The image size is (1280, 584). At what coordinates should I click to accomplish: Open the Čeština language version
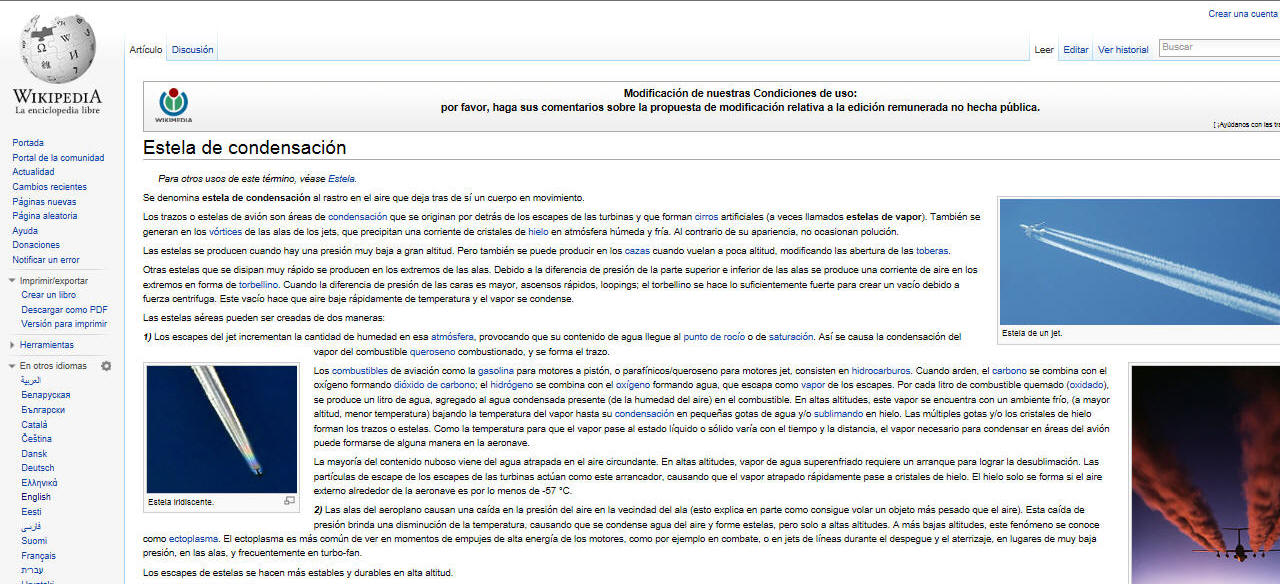tap(36, 439)
